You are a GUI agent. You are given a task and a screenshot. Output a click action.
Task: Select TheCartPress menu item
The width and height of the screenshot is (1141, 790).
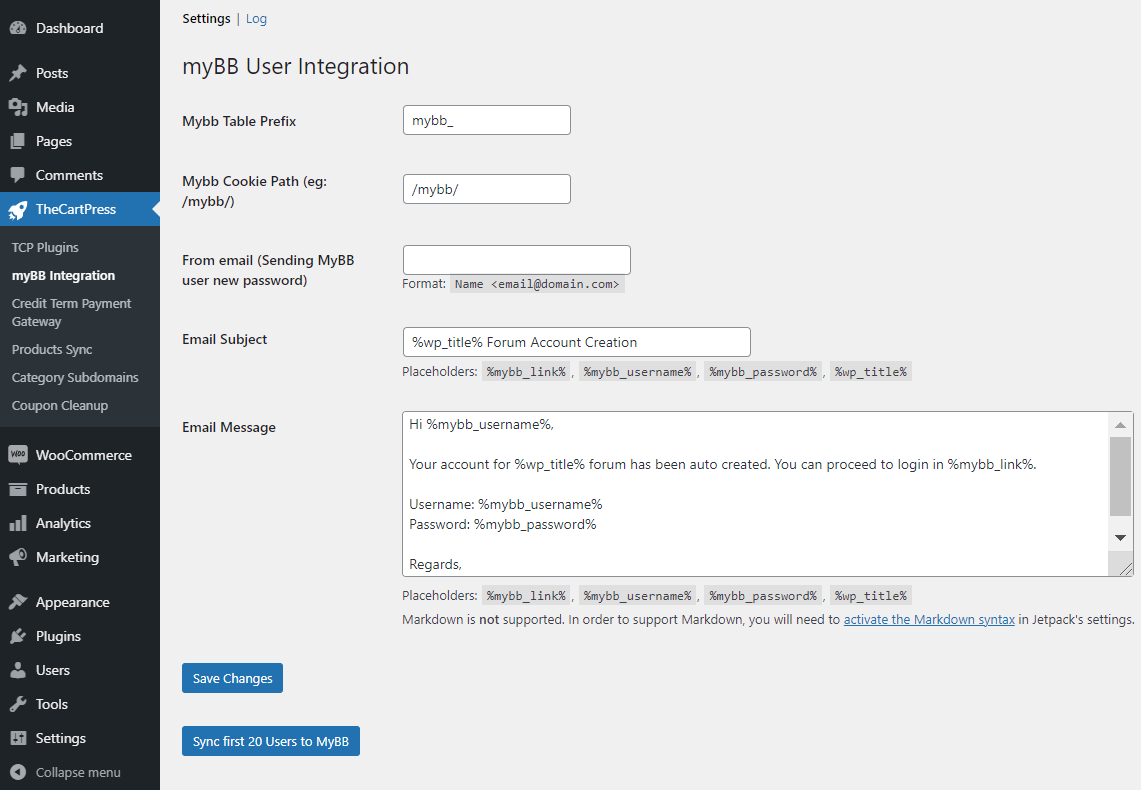click(80, 210)
